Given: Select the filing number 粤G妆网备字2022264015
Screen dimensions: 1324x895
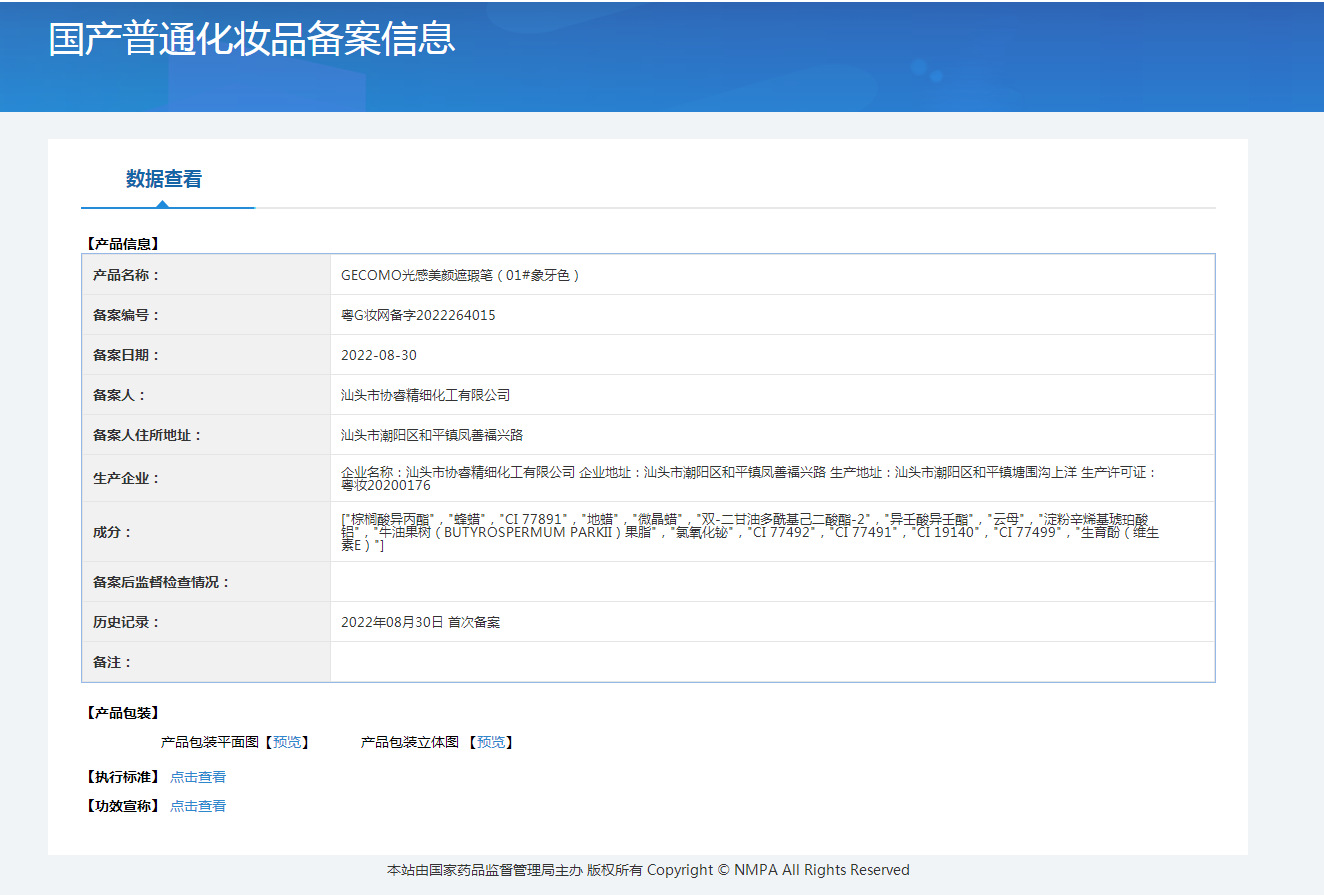Looking at the screenshot, I should 418,315.
